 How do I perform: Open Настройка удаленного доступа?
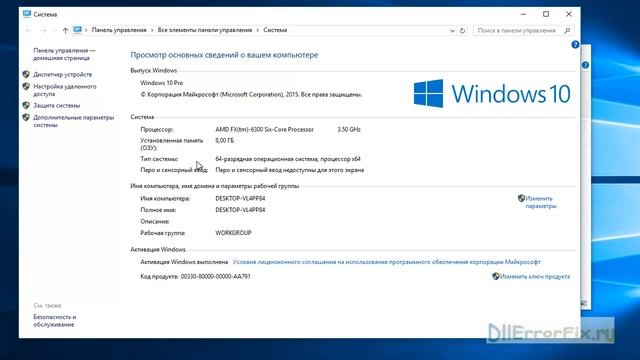coord(64,90)
